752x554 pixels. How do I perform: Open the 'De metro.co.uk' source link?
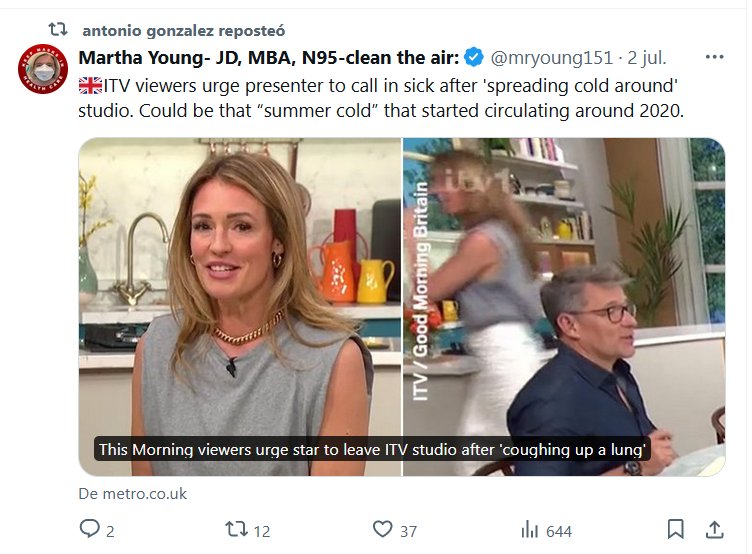coord(132,494)
